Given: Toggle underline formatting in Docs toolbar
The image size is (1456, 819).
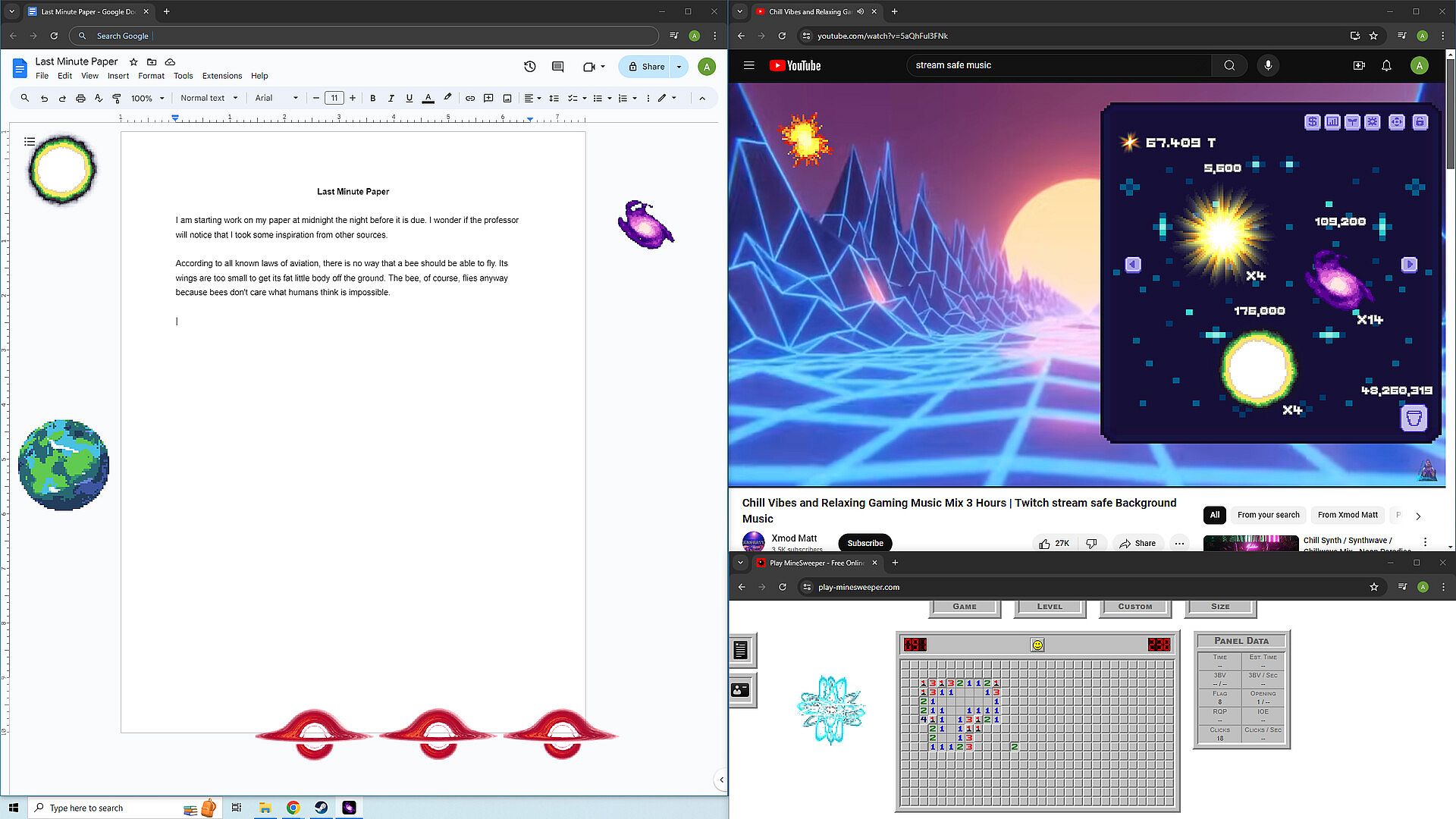Looking at the screenshot, I should point(409,98).
